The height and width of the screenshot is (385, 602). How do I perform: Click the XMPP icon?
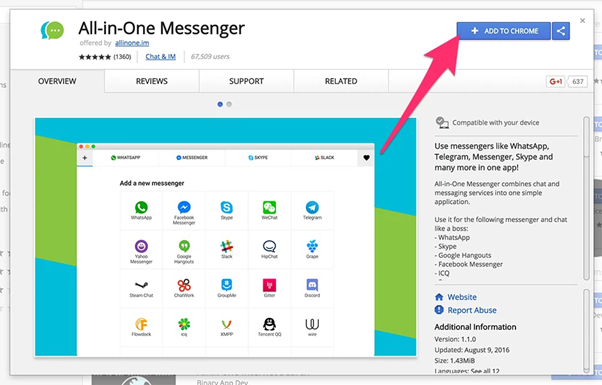click(x=227, y=325)
